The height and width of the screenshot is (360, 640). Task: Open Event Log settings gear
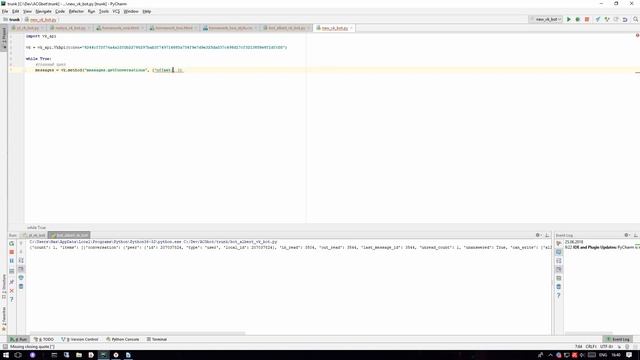pyautogui.click(x=627, y=235)
